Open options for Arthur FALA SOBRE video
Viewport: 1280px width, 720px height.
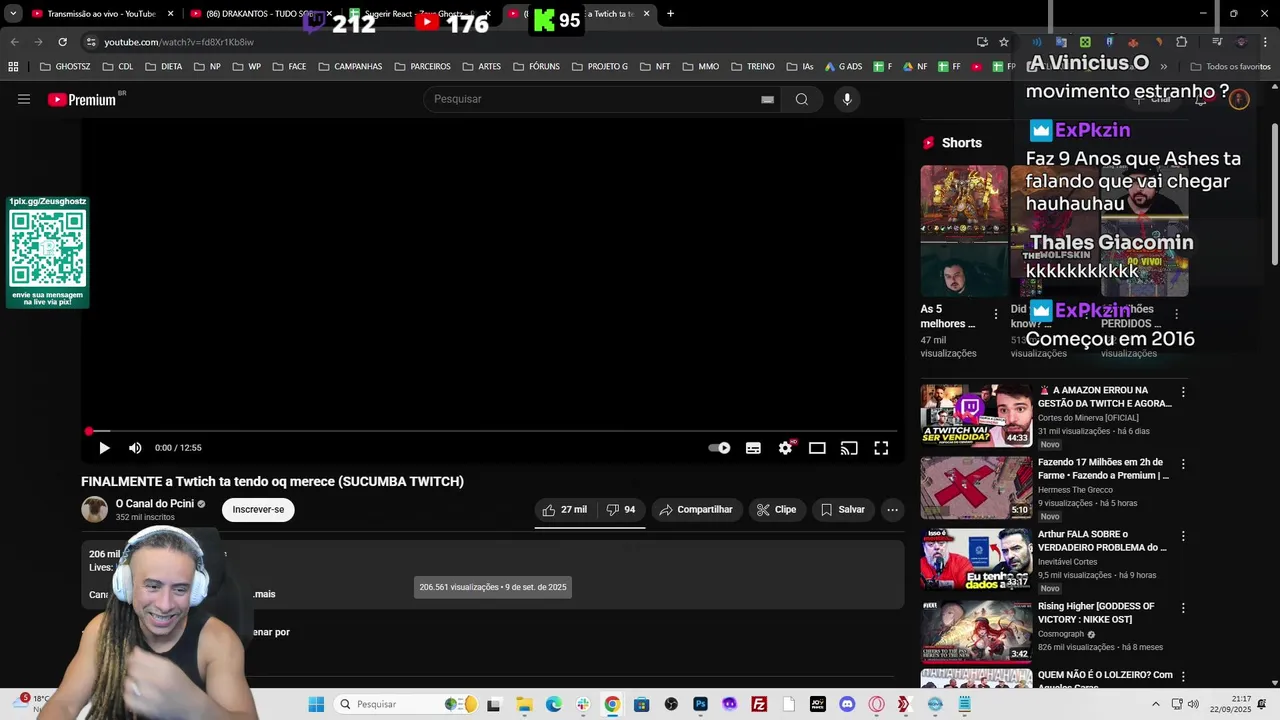1183,536
